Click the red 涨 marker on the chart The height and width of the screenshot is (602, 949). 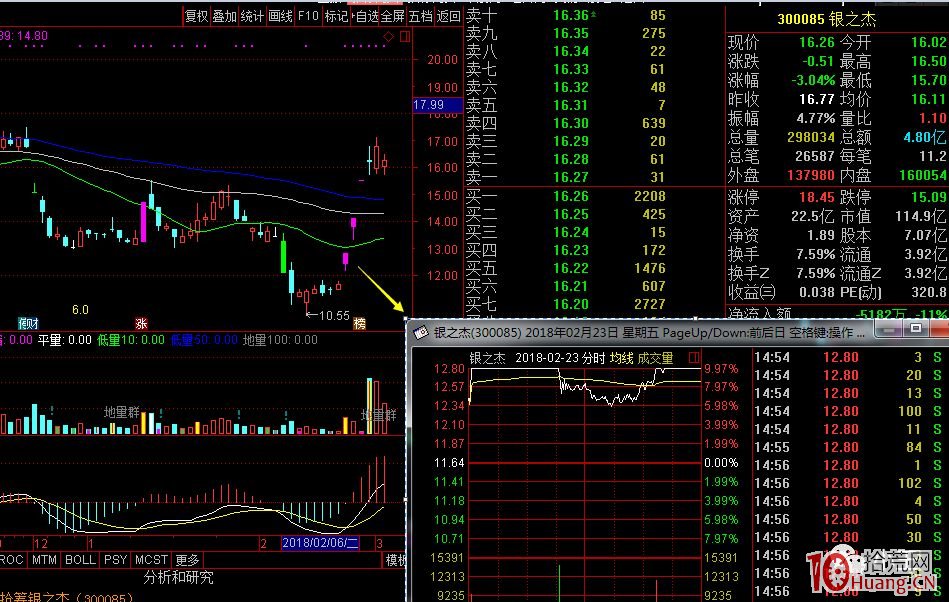[141, 324]
